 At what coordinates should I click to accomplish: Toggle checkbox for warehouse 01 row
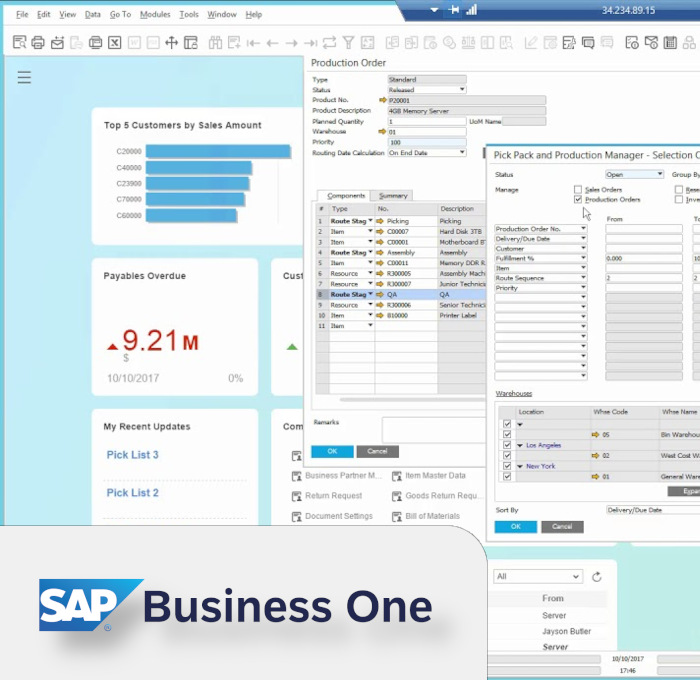coord(507,476)
